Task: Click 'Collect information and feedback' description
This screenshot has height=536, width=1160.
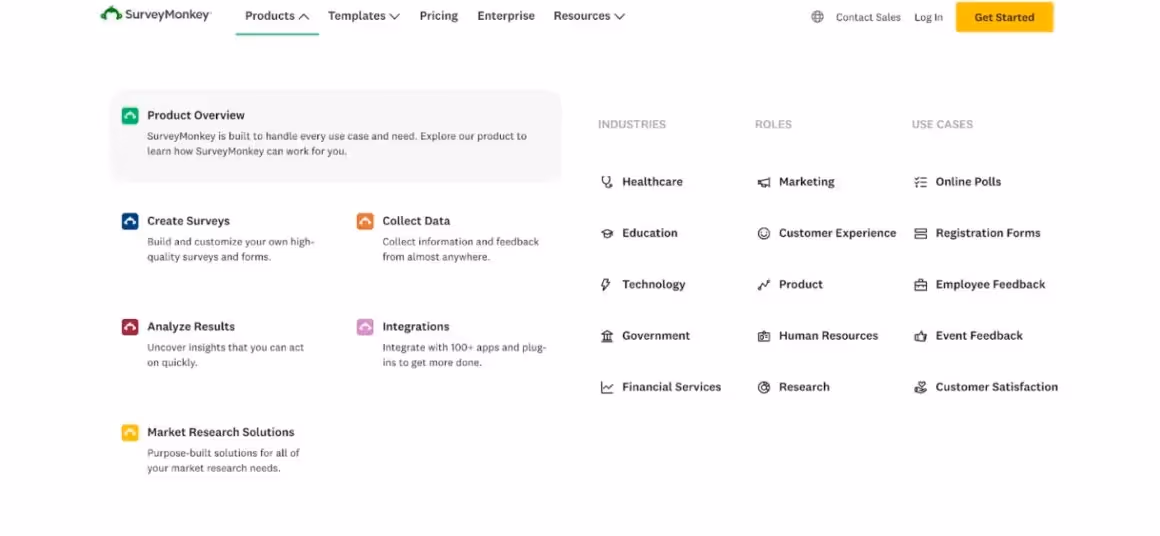Action: coord(461,250)
